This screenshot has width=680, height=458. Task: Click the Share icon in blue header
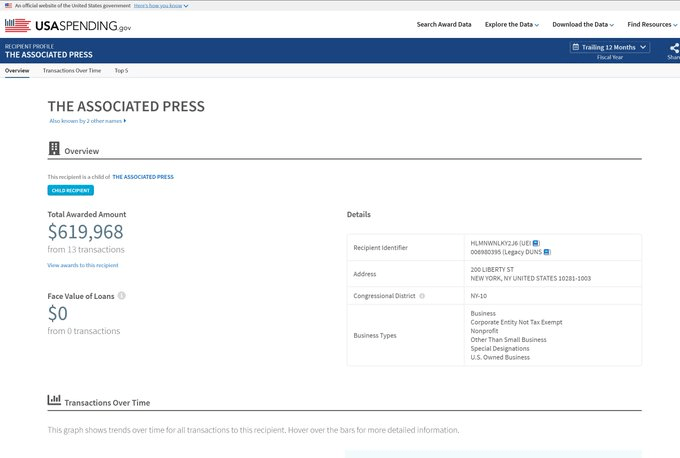click(673, 47)
